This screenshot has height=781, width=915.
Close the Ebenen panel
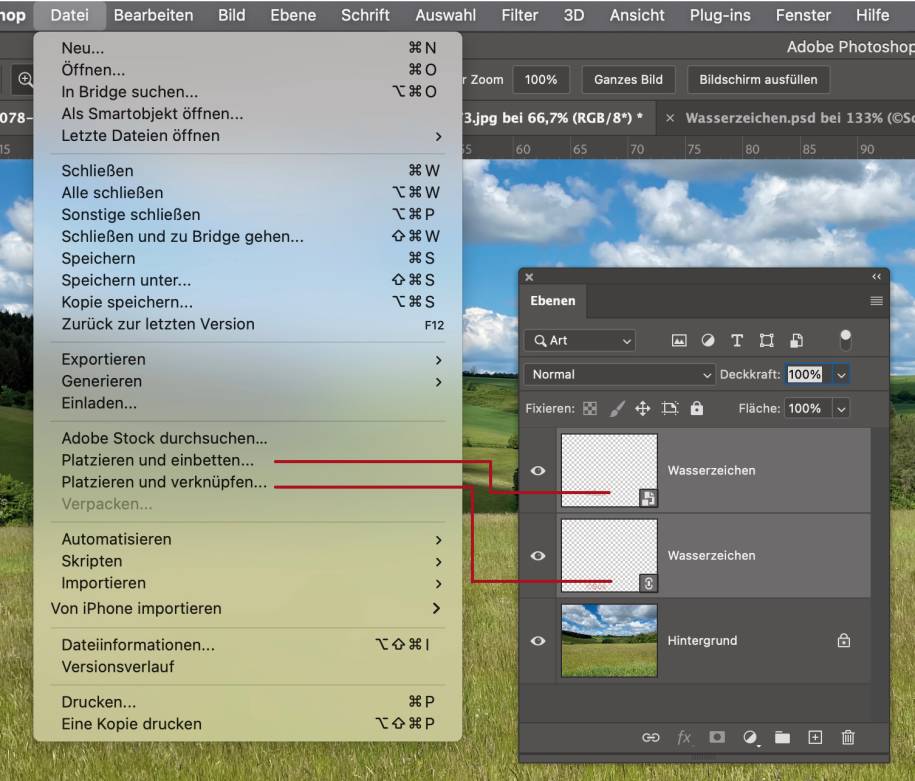tap(529, 277)
